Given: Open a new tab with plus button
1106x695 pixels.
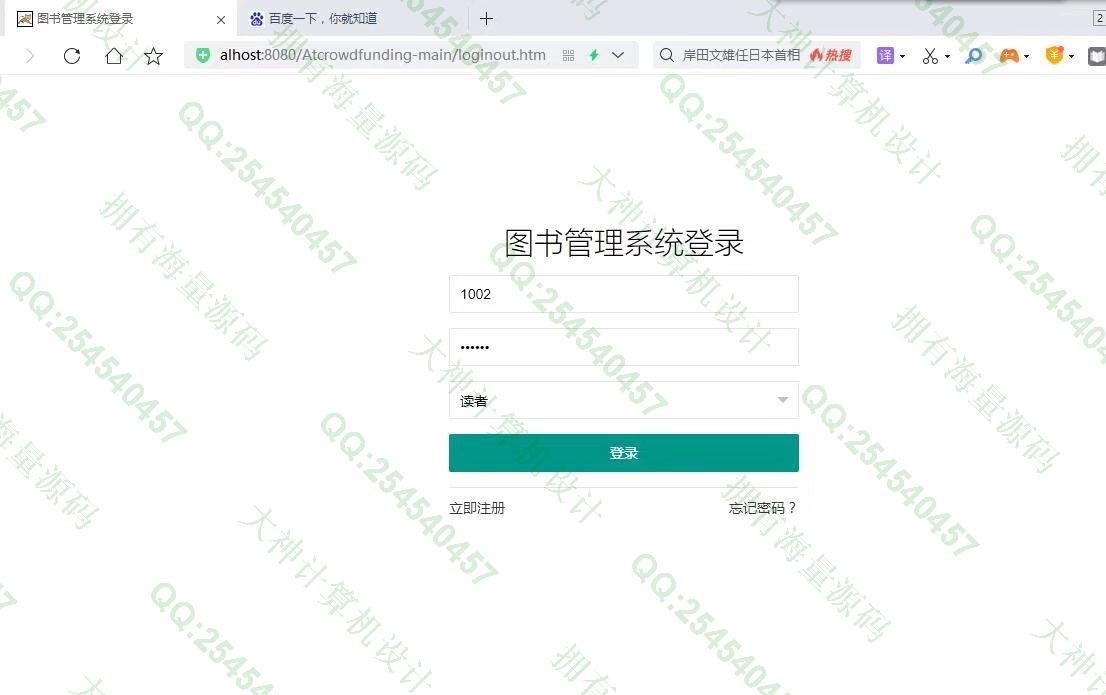Looking at the screenshot, I should tap(486, 19).
